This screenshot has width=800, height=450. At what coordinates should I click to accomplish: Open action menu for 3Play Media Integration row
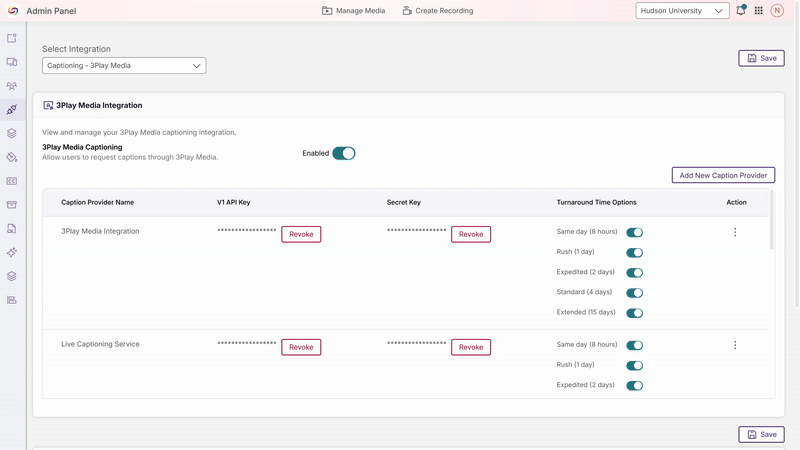coord(735,232)
